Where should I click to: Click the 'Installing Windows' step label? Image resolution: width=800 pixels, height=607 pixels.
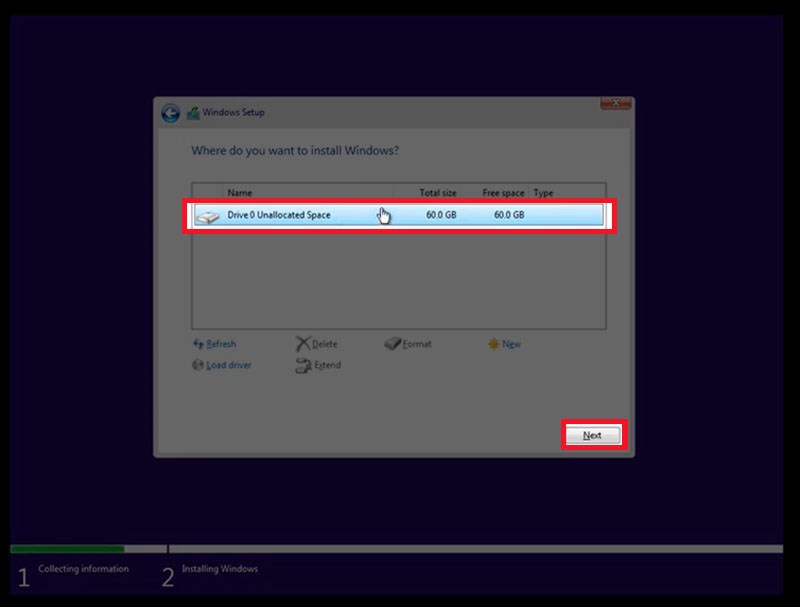pos(220,569)
